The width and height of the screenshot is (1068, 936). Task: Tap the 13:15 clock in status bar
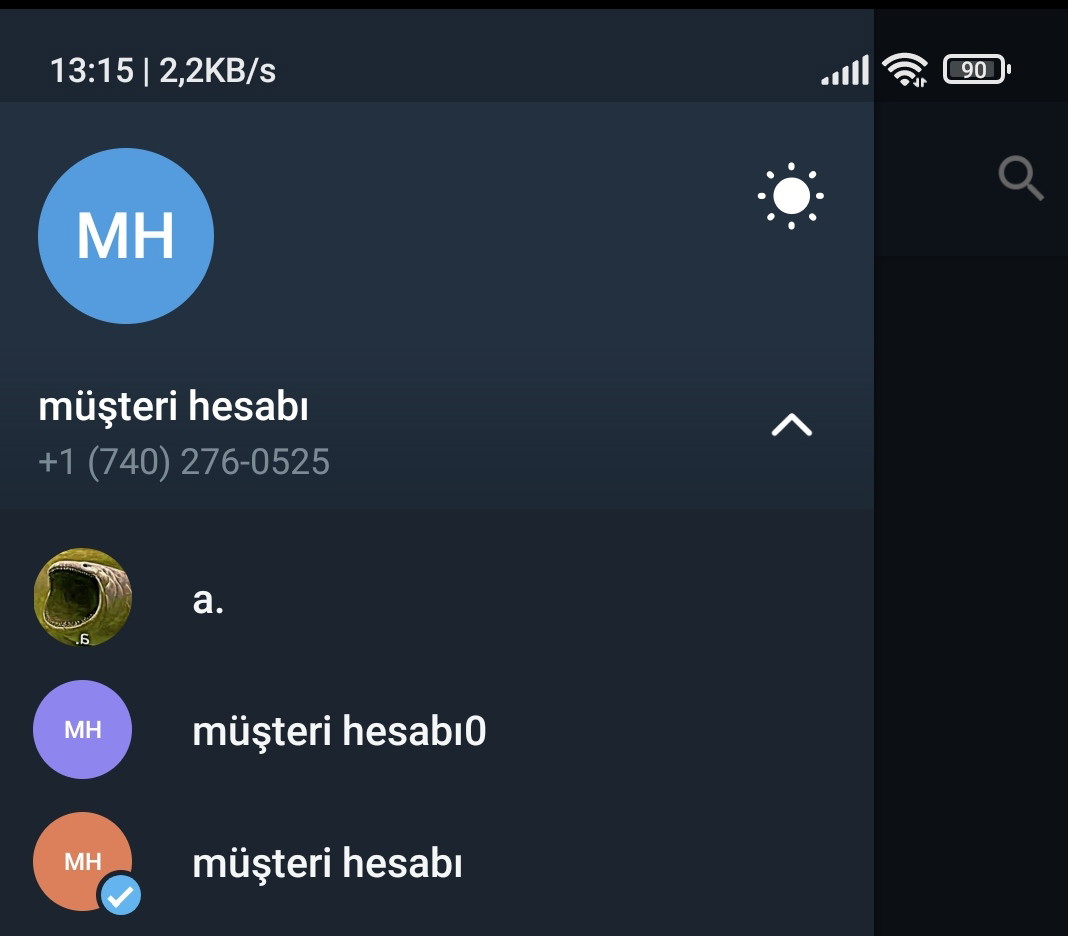pos(92,70)
